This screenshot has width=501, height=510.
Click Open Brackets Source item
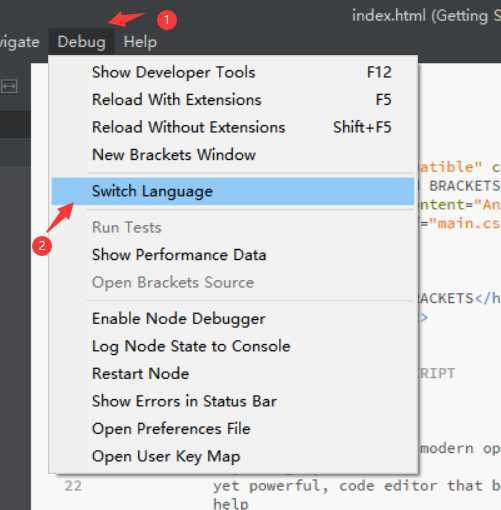point(233,283)
